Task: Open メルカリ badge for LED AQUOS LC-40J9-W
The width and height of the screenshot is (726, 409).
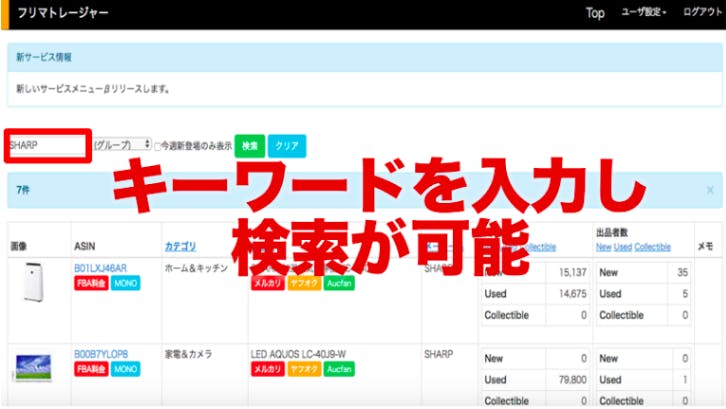Action: point(267,369)
